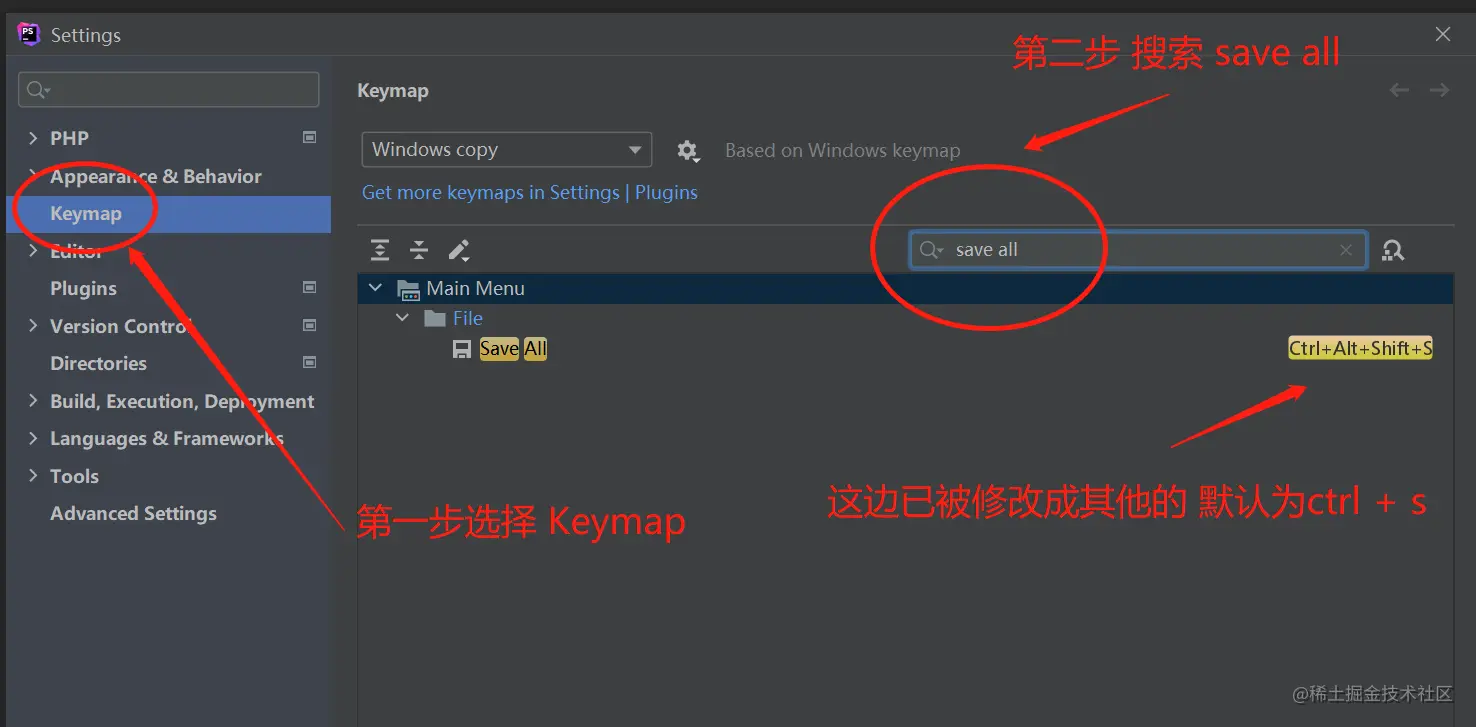Click the Main Menu folder icon

pyautogui.click(x=408, y=289)
